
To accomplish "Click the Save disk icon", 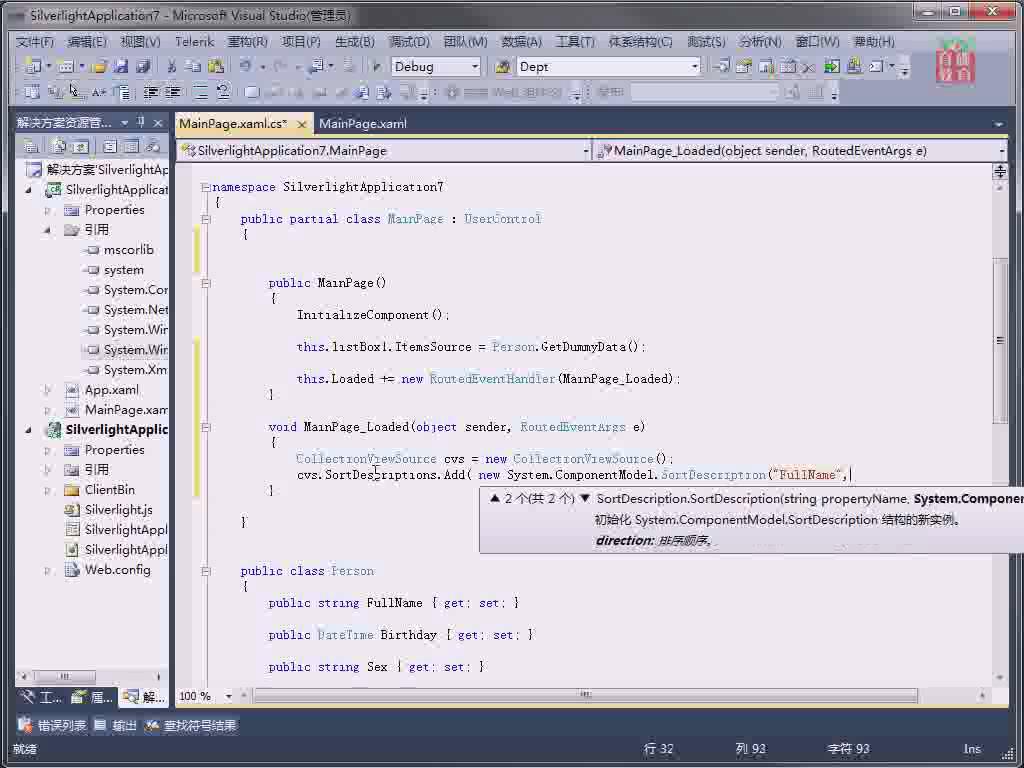I will pos(121,66).
